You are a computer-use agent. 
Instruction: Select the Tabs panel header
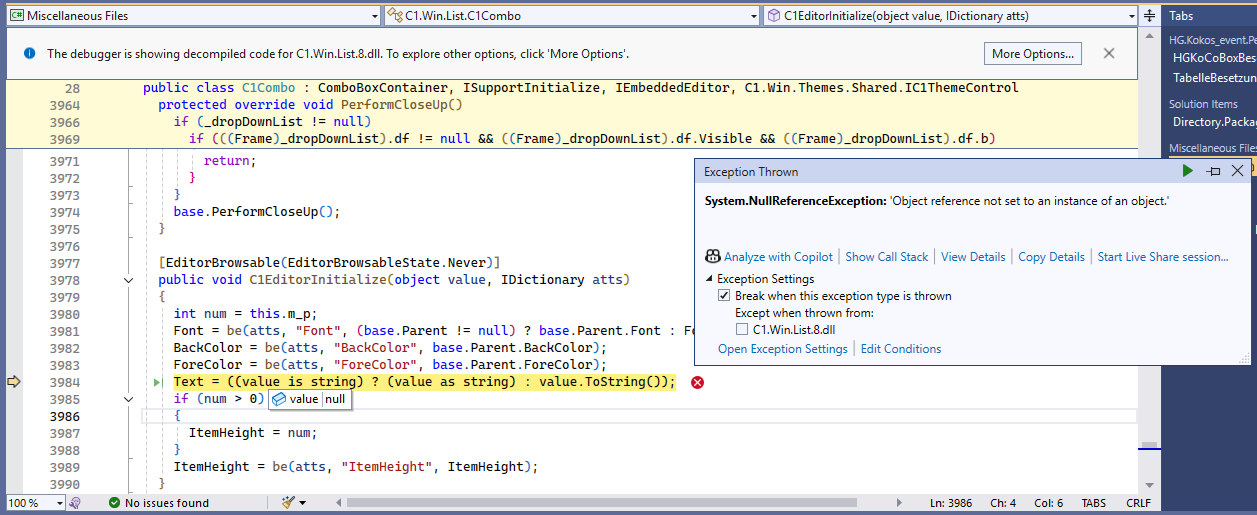point(1182,16)
